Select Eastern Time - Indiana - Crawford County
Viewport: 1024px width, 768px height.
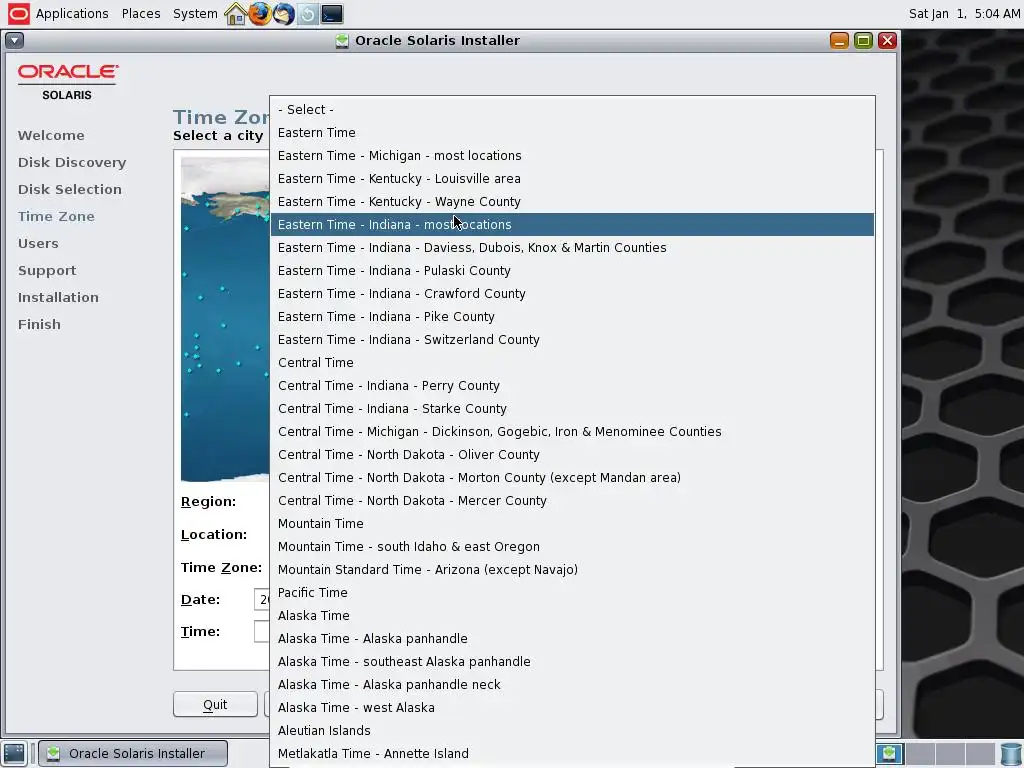(572, 293)
